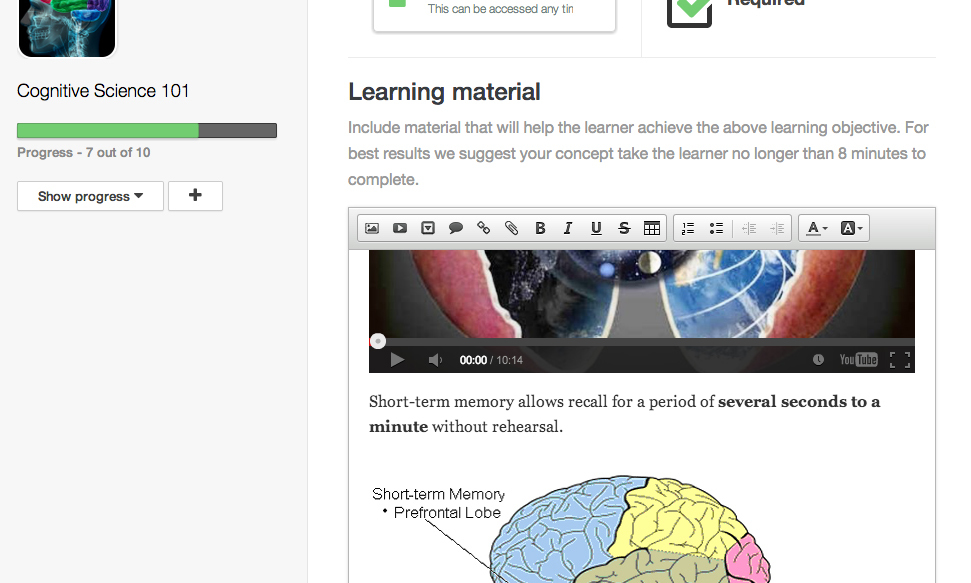This screenshot has height=583, width=971.
Task: Add a comment bubble in the editor
Action: point(456,228)
